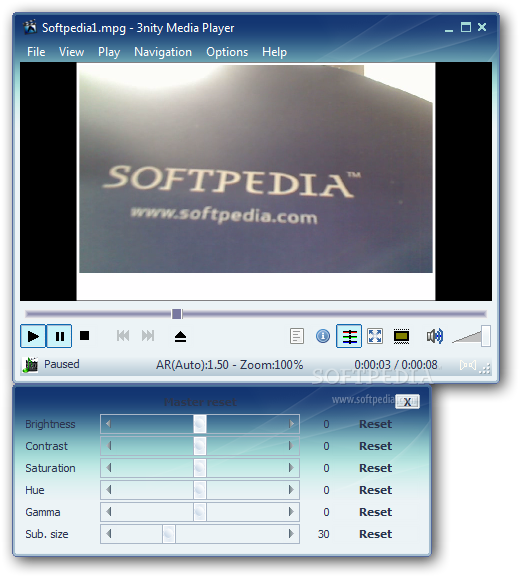Open the Help menu
The height and width of the screenshot is (577, 520).
point(274,52)
